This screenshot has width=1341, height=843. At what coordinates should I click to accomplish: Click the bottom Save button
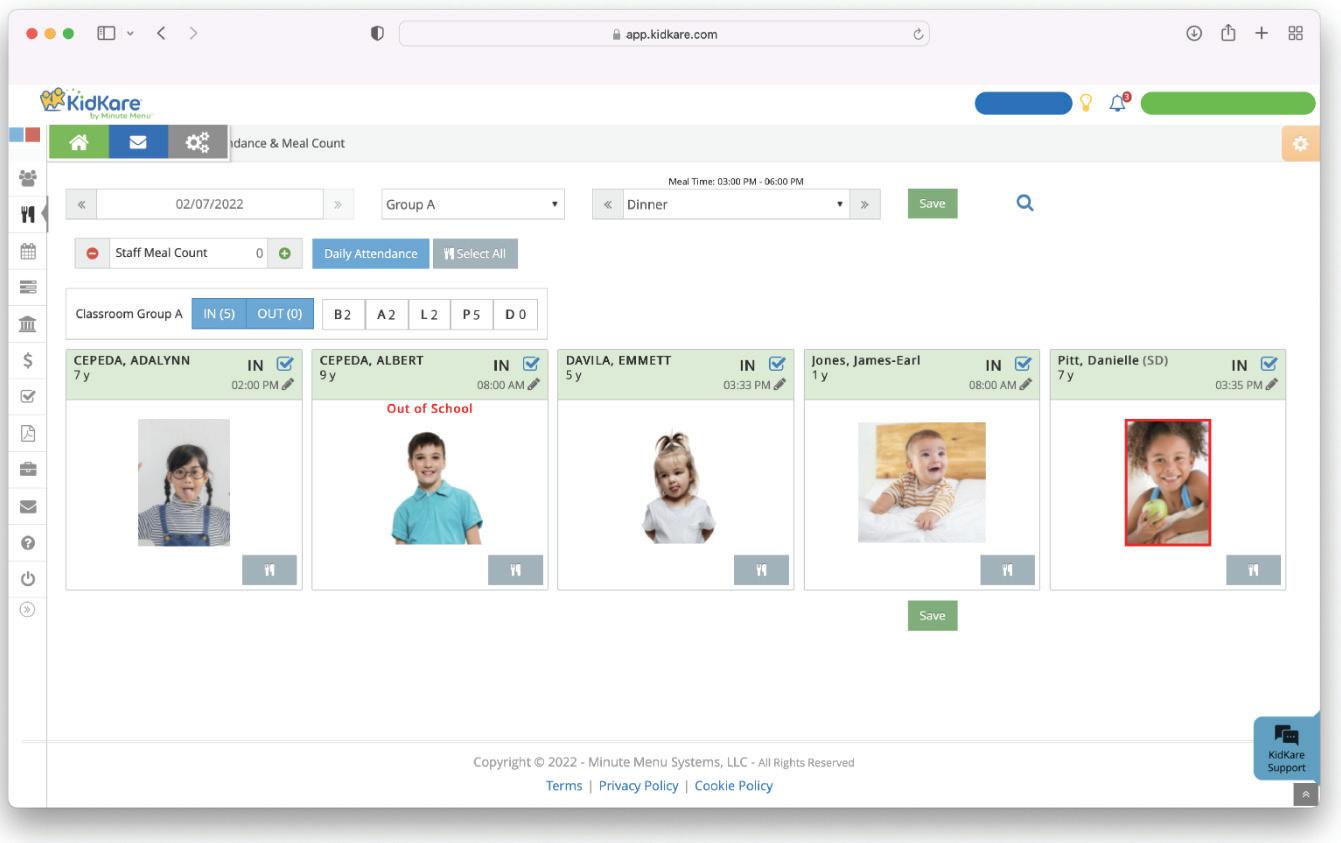point(932,616)
